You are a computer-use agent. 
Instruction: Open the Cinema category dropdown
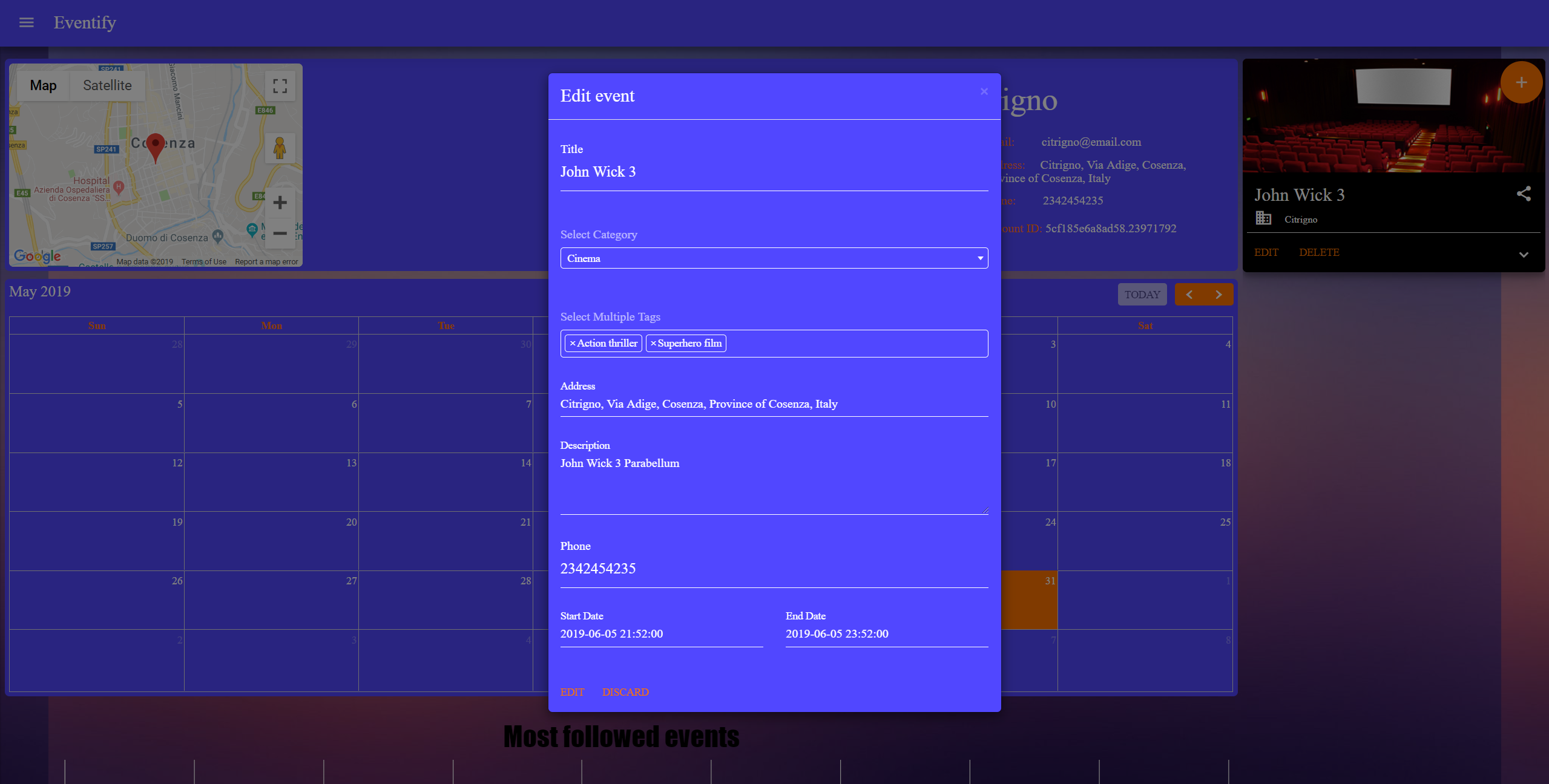pos(774,258)
